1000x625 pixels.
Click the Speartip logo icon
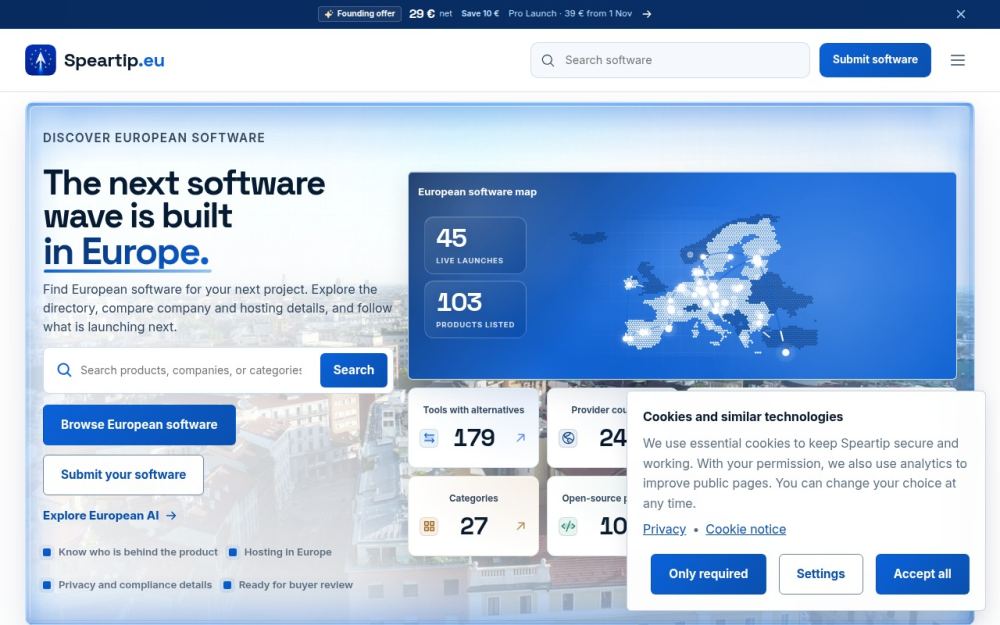[x=40, y=60]
